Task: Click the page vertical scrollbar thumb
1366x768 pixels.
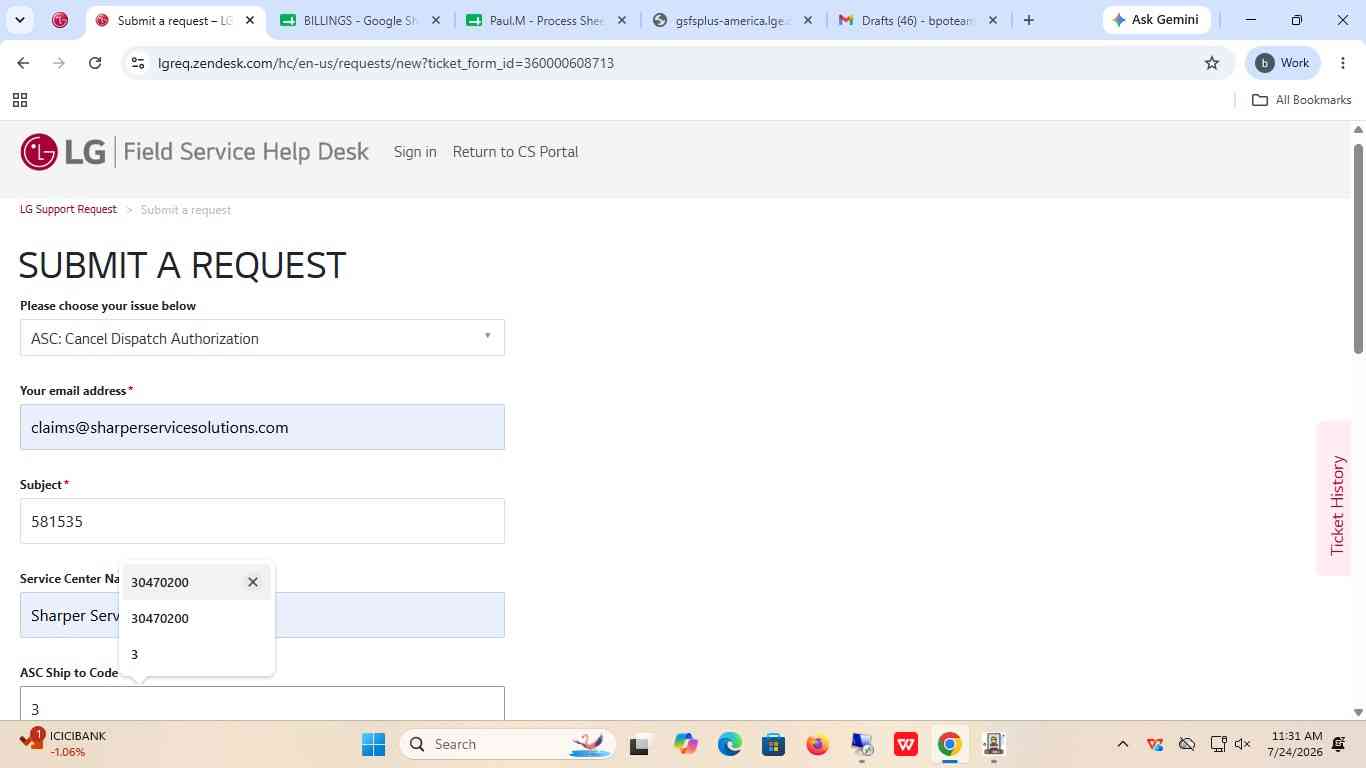Action: tap(1358, 248)
